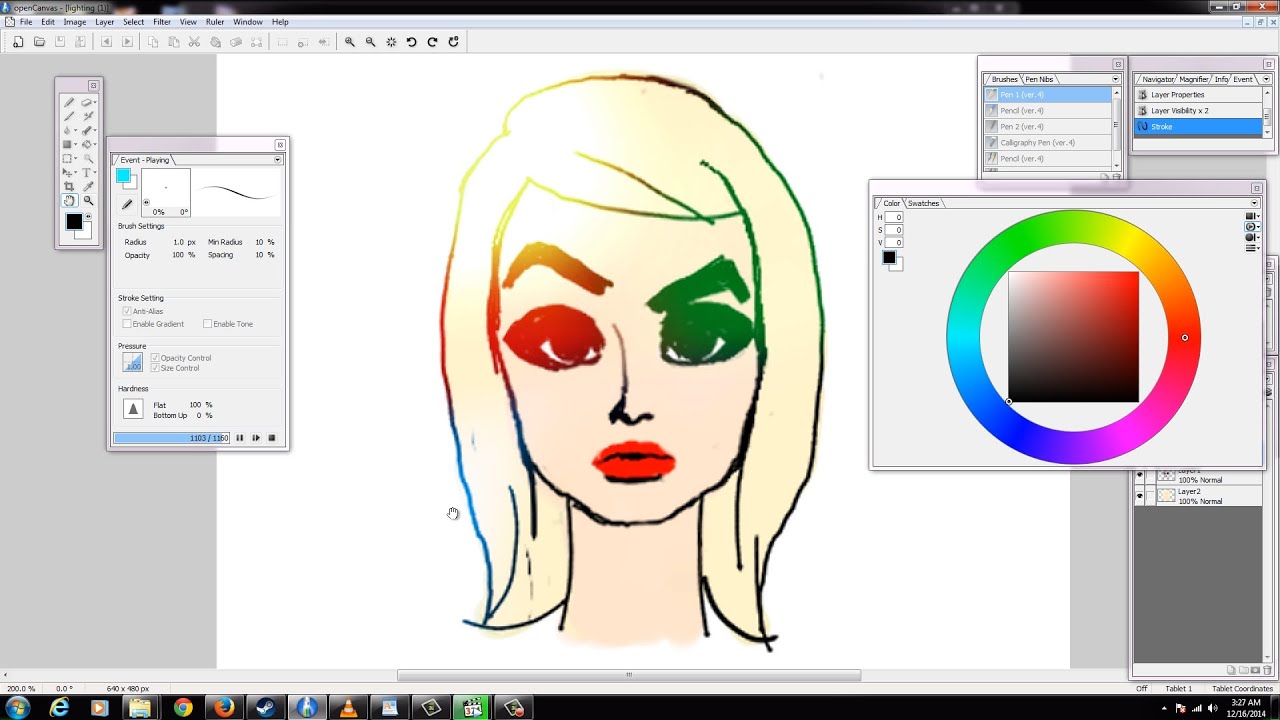Switch to the Navigator tab
The height and width of the screenshot is (720, 1280).
pyautogui.click(x=1158, y=79)
